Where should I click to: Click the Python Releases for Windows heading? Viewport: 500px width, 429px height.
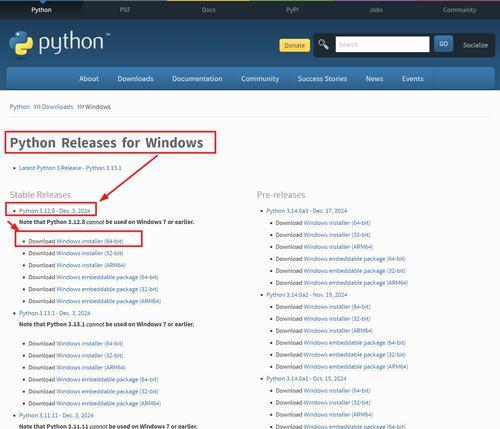click(107, 143)
